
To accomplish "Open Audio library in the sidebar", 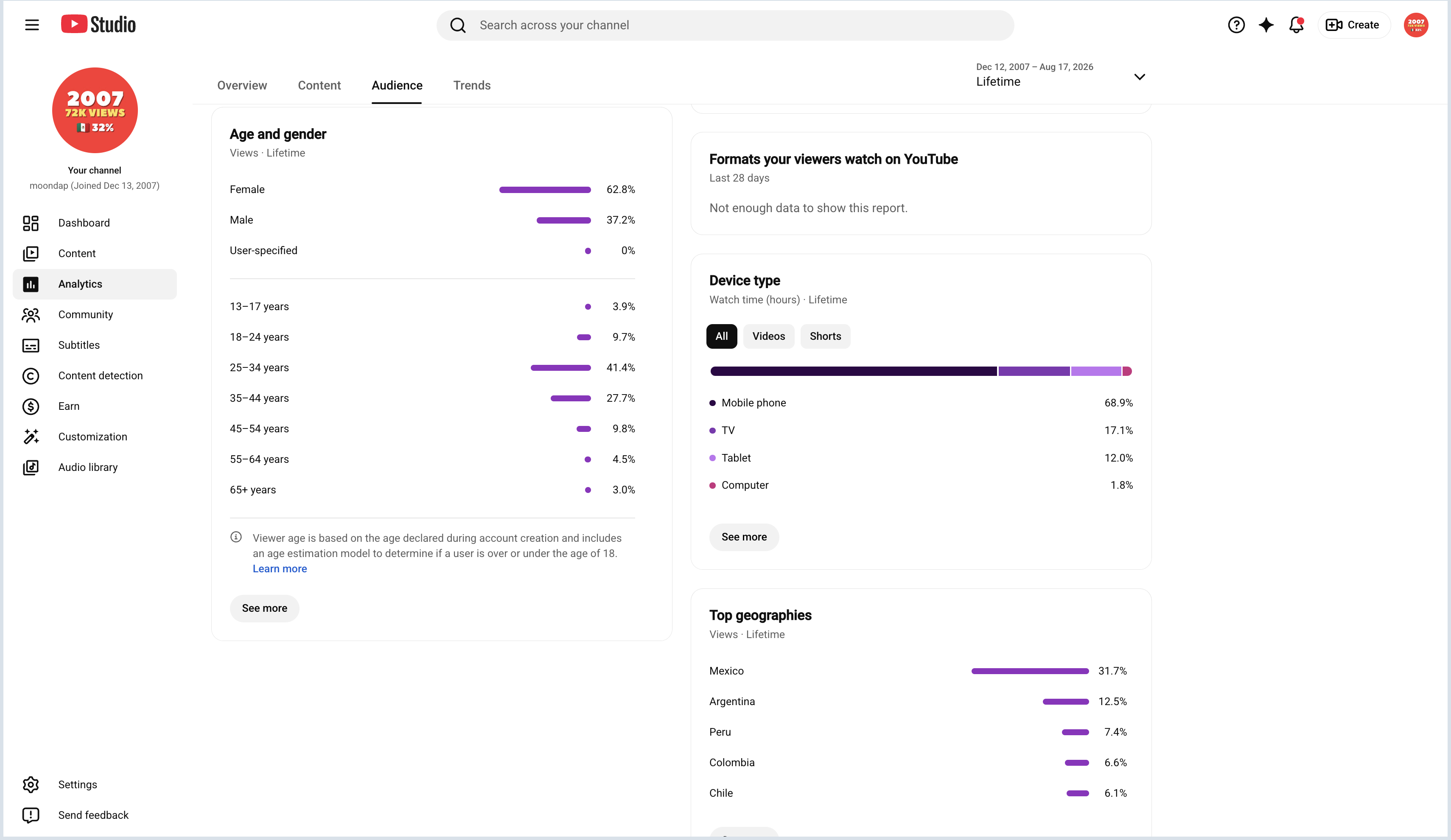I will pos(95,467).
